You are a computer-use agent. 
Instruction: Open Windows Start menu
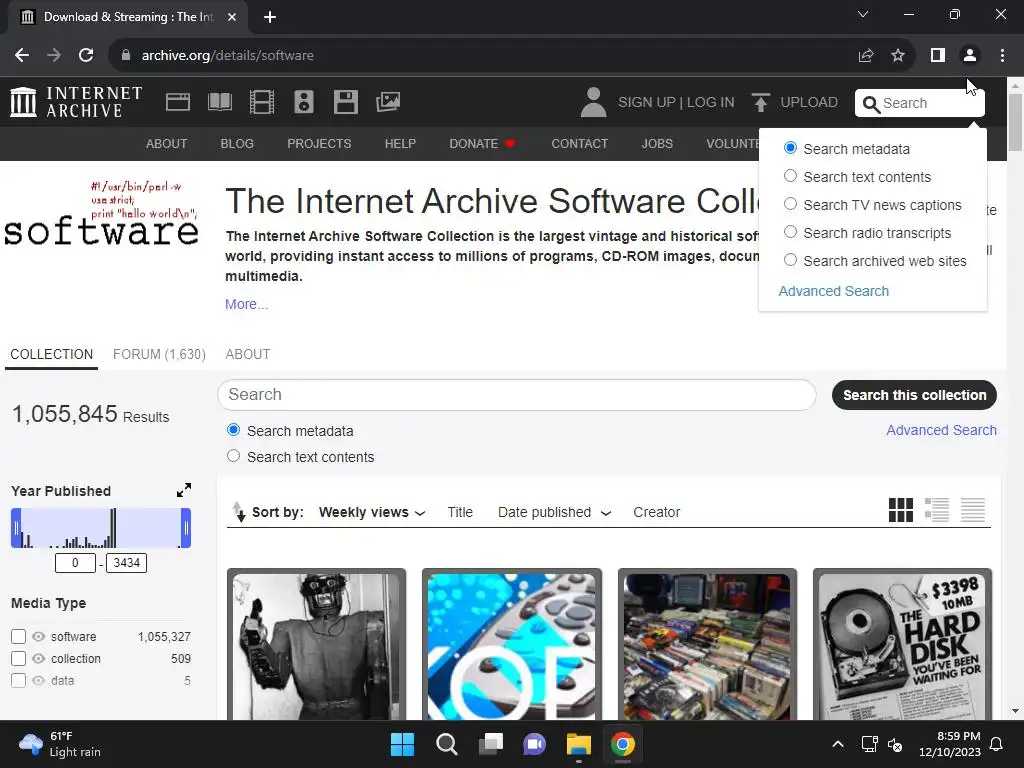coord(402,744)
